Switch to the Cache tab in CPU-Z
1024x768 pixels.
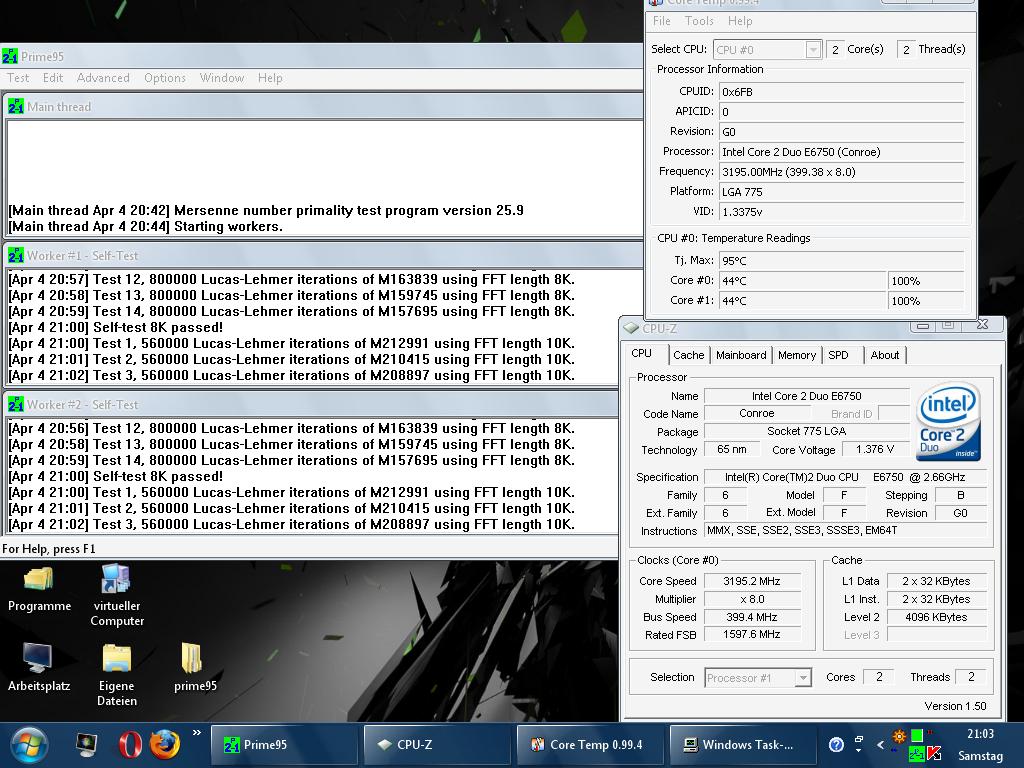click(688, 355)
